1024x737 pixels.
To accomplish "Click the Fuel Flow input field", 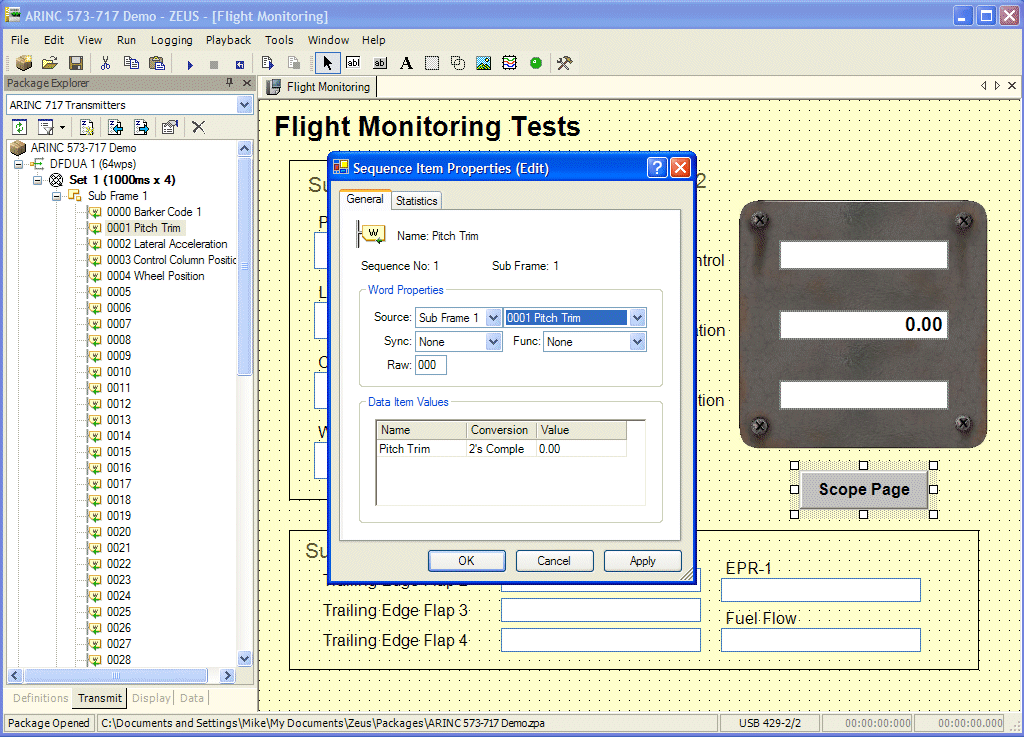I will pos(821,640).
